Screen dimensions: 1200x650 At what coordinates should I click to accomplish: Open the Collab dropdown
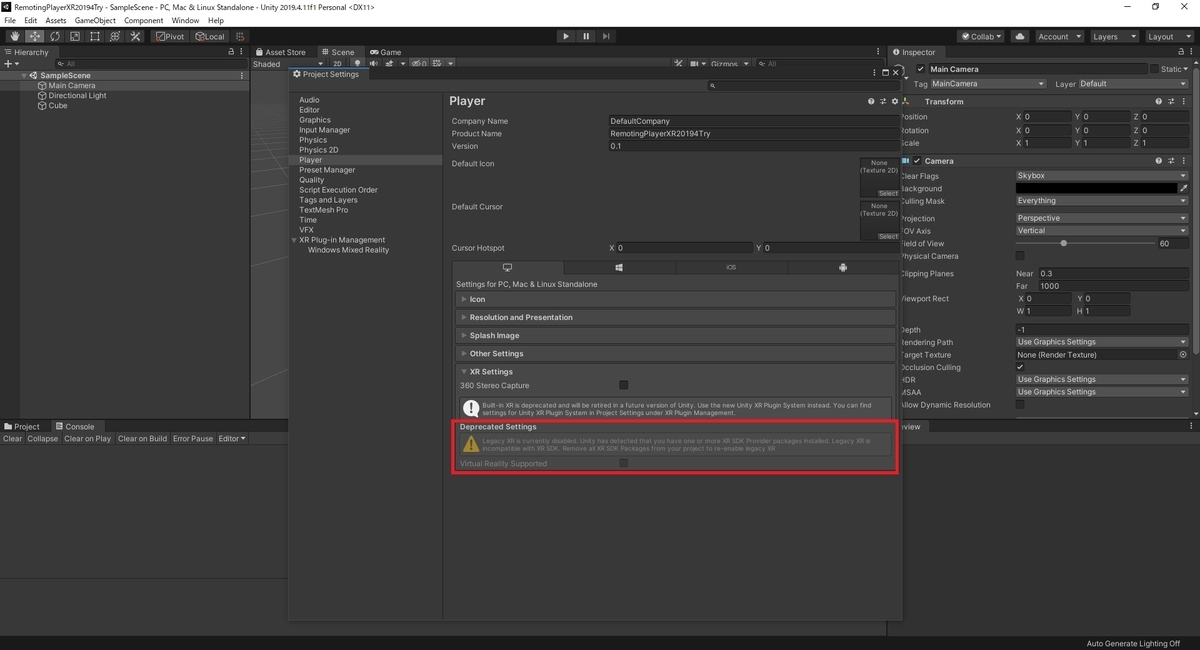982,36
